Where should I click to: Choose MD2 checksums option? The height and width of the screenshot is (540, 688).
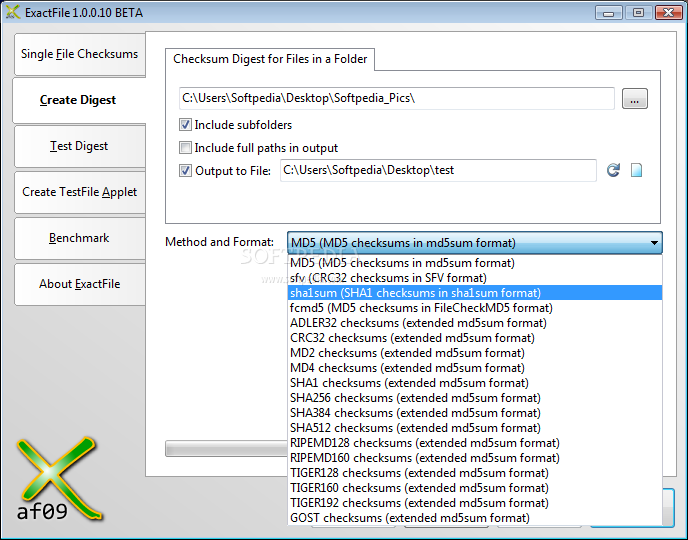pos(475,353)
